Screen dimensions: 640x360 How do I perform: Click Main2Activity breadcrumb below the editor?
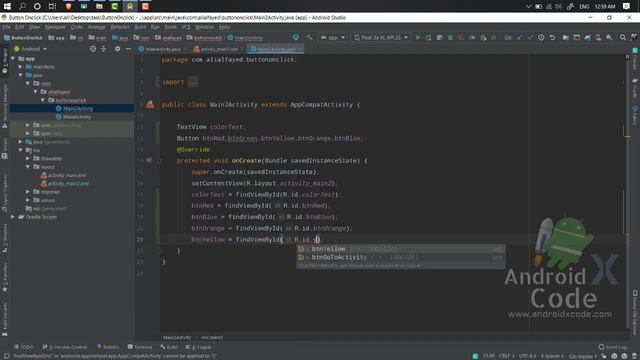[x=177, y=338]
